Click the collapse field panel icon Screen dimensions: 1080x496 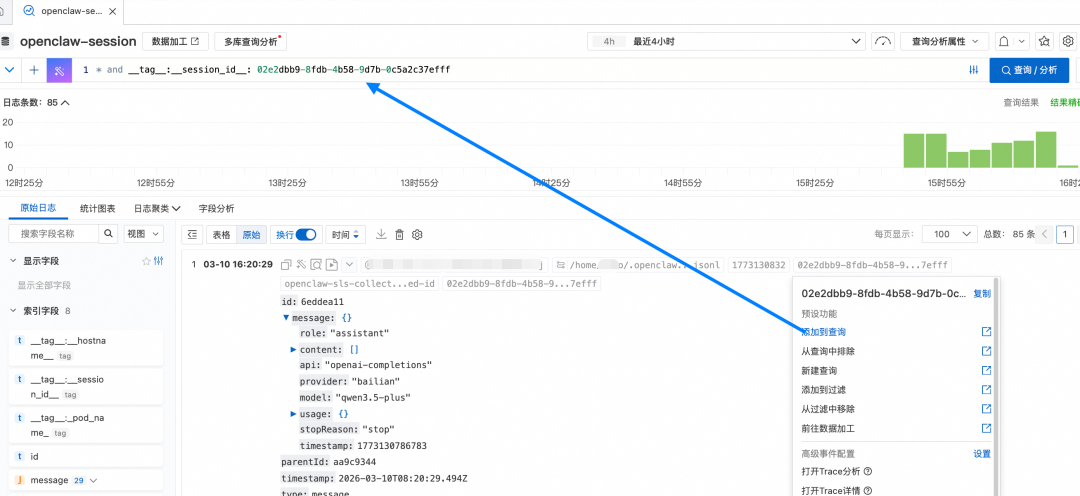tap(192, 235)
